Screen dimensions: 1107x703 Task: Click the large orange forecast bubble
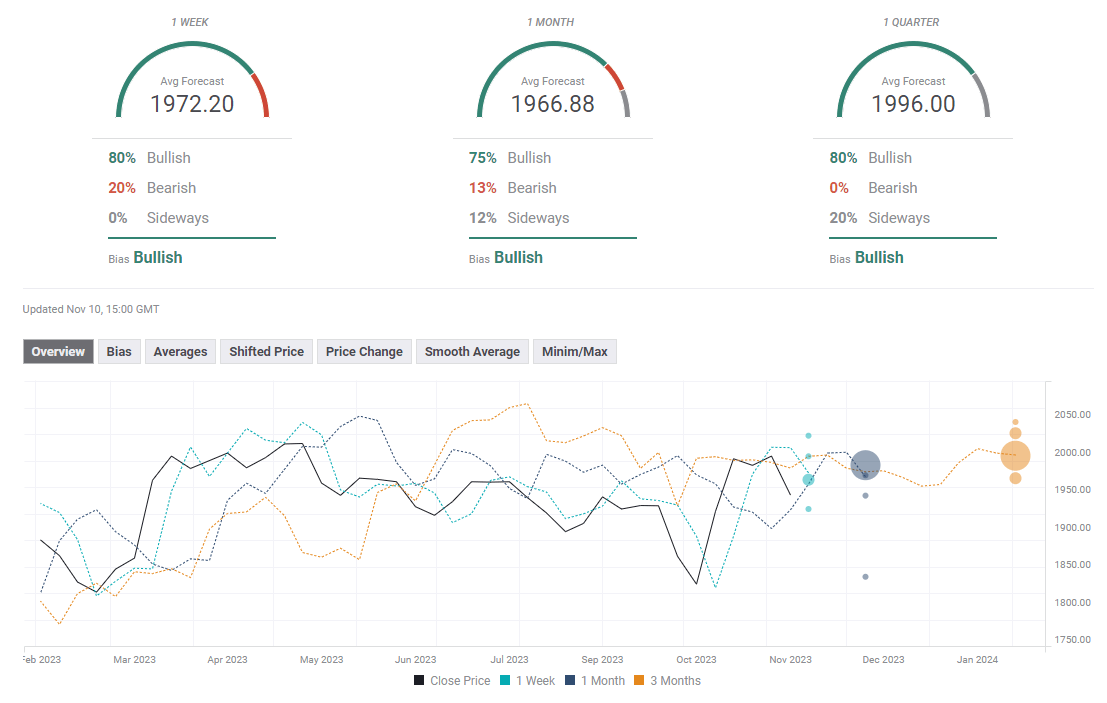[1015, 456]
